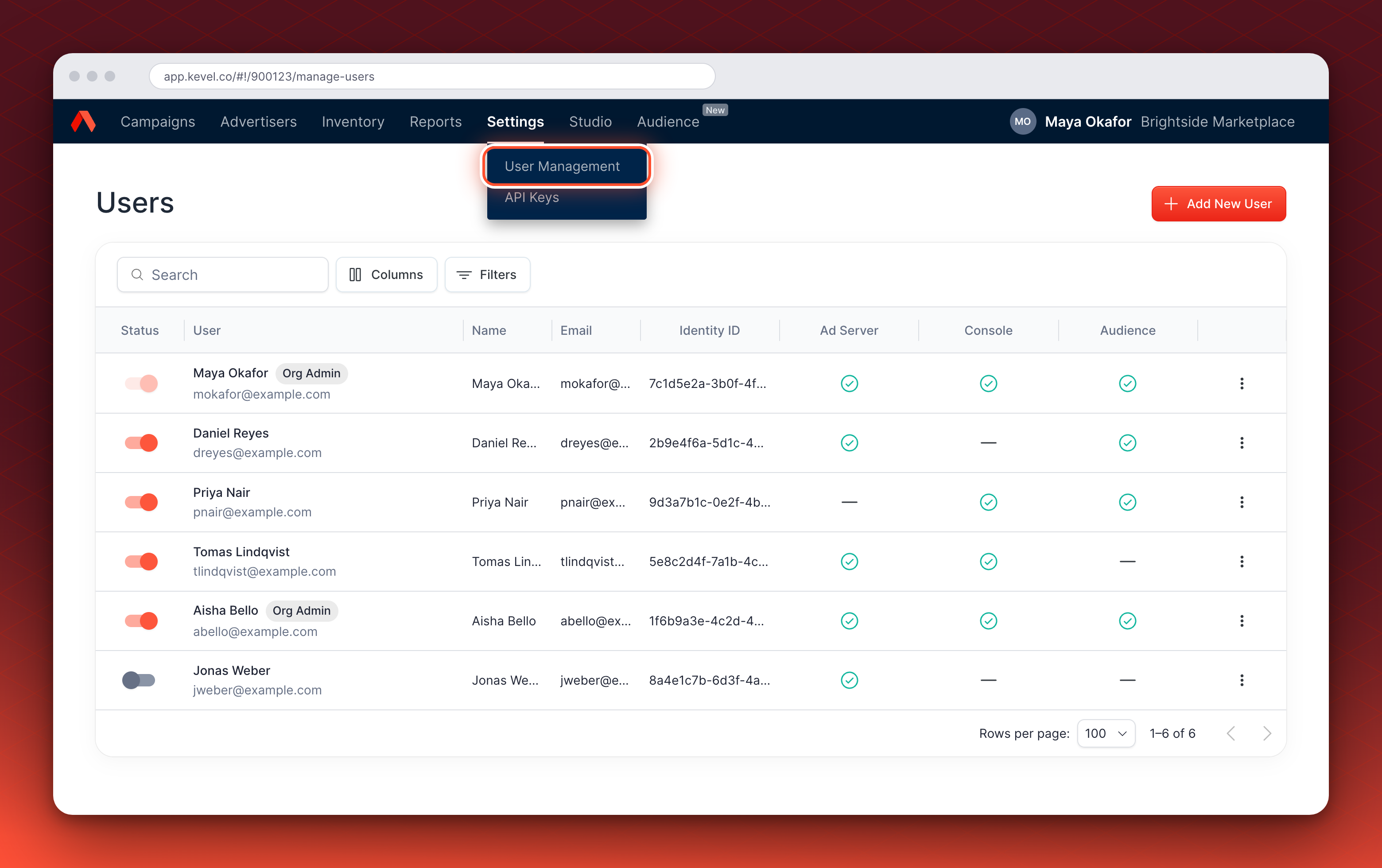Toggle status switch for Maya Okafor
The width and height of the screenshot is (1382, 868).
pos(140,383)
